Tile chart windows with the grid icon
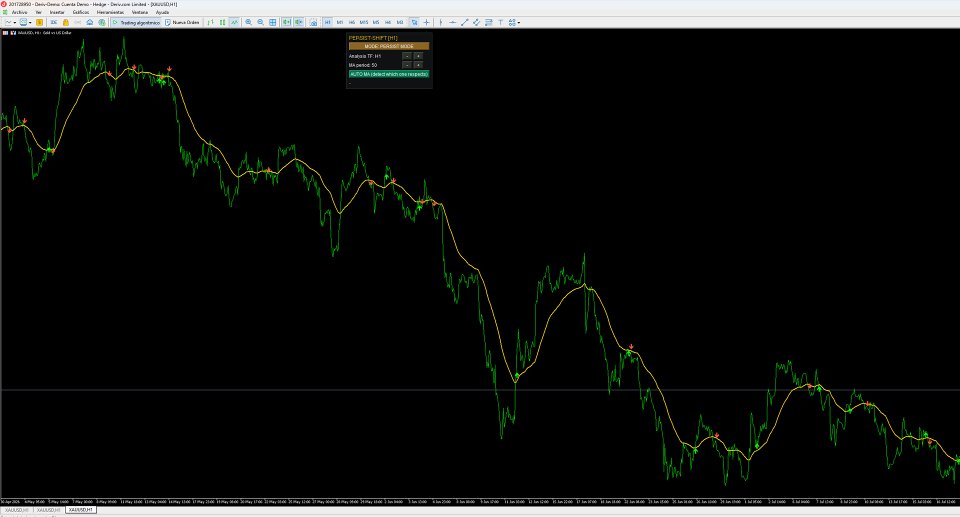The width and height of the screenshot is (960, 517). (x=272, y=22)
